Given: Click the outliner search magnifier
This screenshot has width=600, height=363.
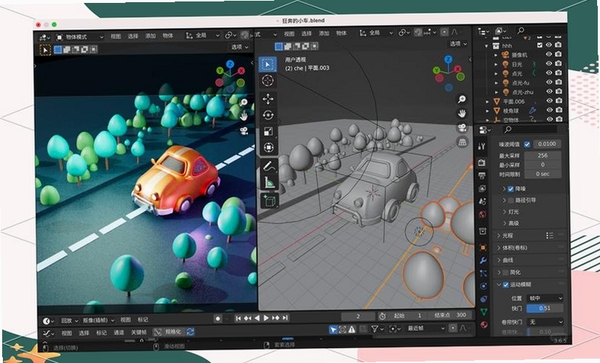Looking at the screenshot, I should pos(520,30).
